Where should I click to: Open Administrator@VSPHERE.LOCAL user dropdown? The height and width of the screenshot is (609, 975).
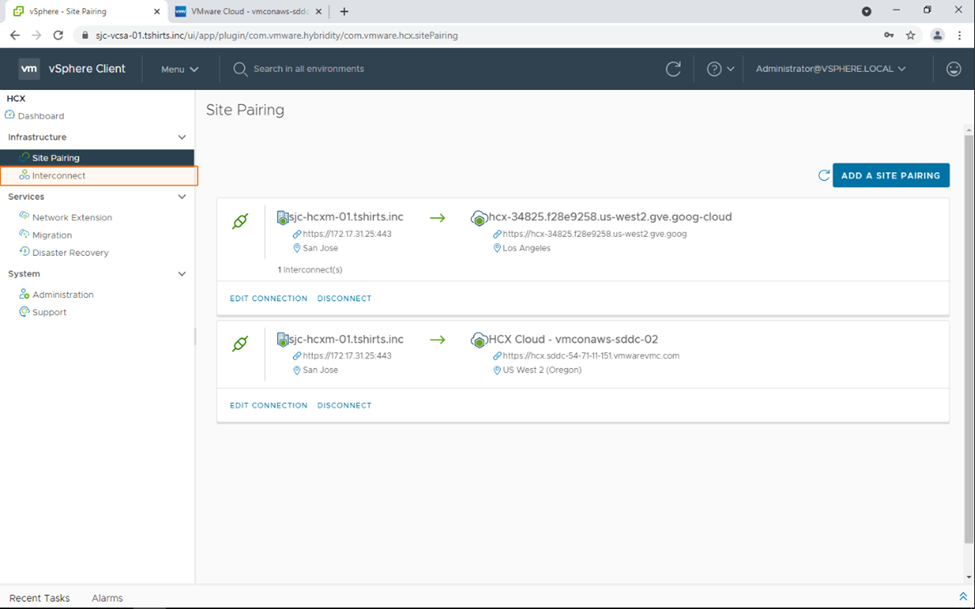click(x=830, y=69)
